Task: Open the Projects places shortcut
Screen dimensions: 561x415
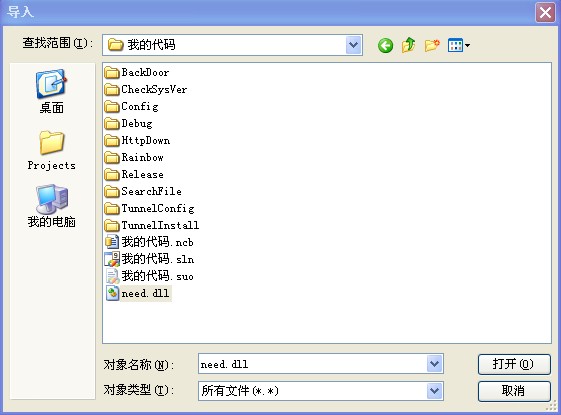Action: 52,150
